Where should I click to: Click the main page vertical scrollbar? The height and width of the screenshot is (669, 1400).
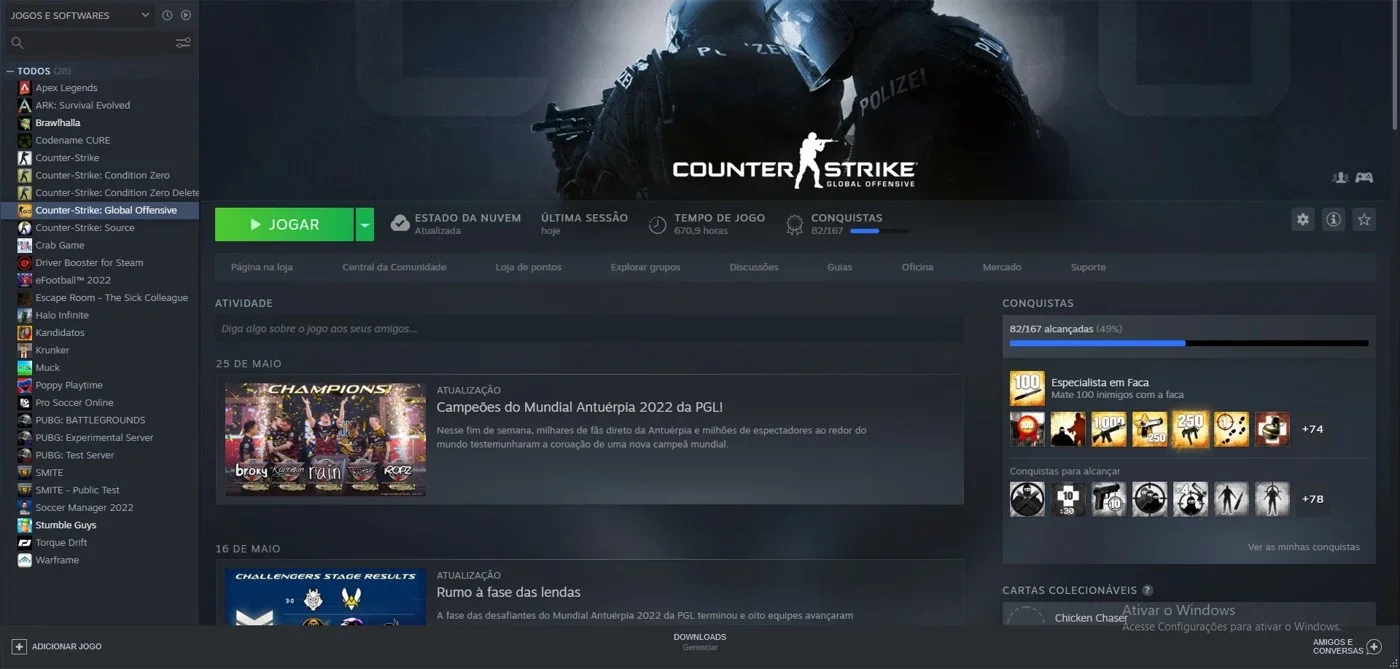pos(1395,65)
